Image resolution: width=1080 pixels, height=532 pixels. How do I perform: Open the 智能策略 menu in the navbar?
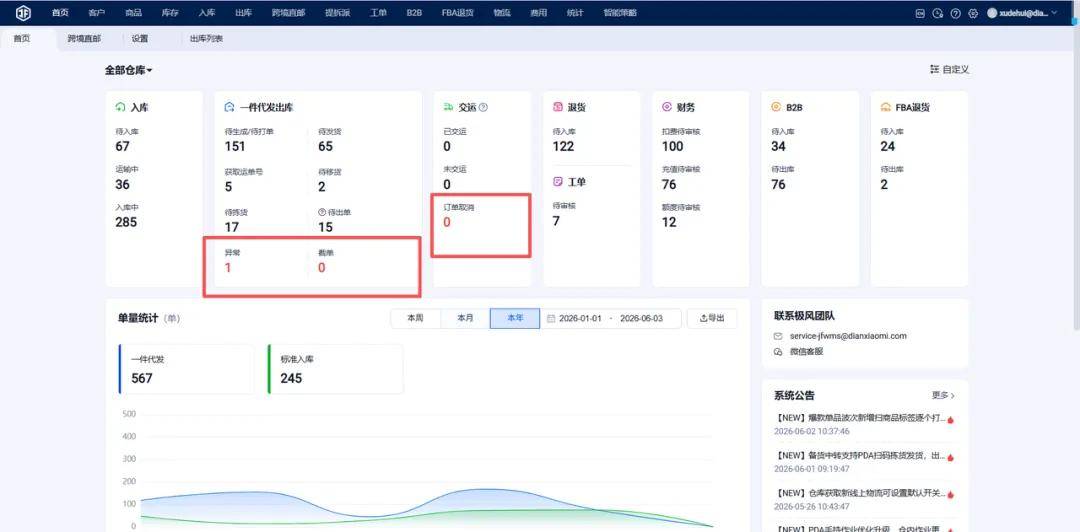[x=620, y=13]
